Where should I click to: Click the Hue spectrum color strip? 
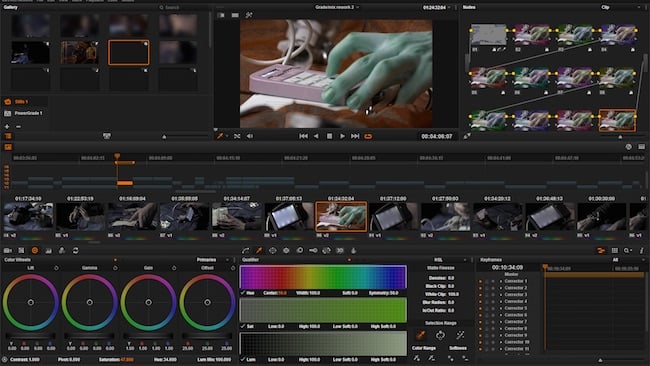tap(323, 277)
